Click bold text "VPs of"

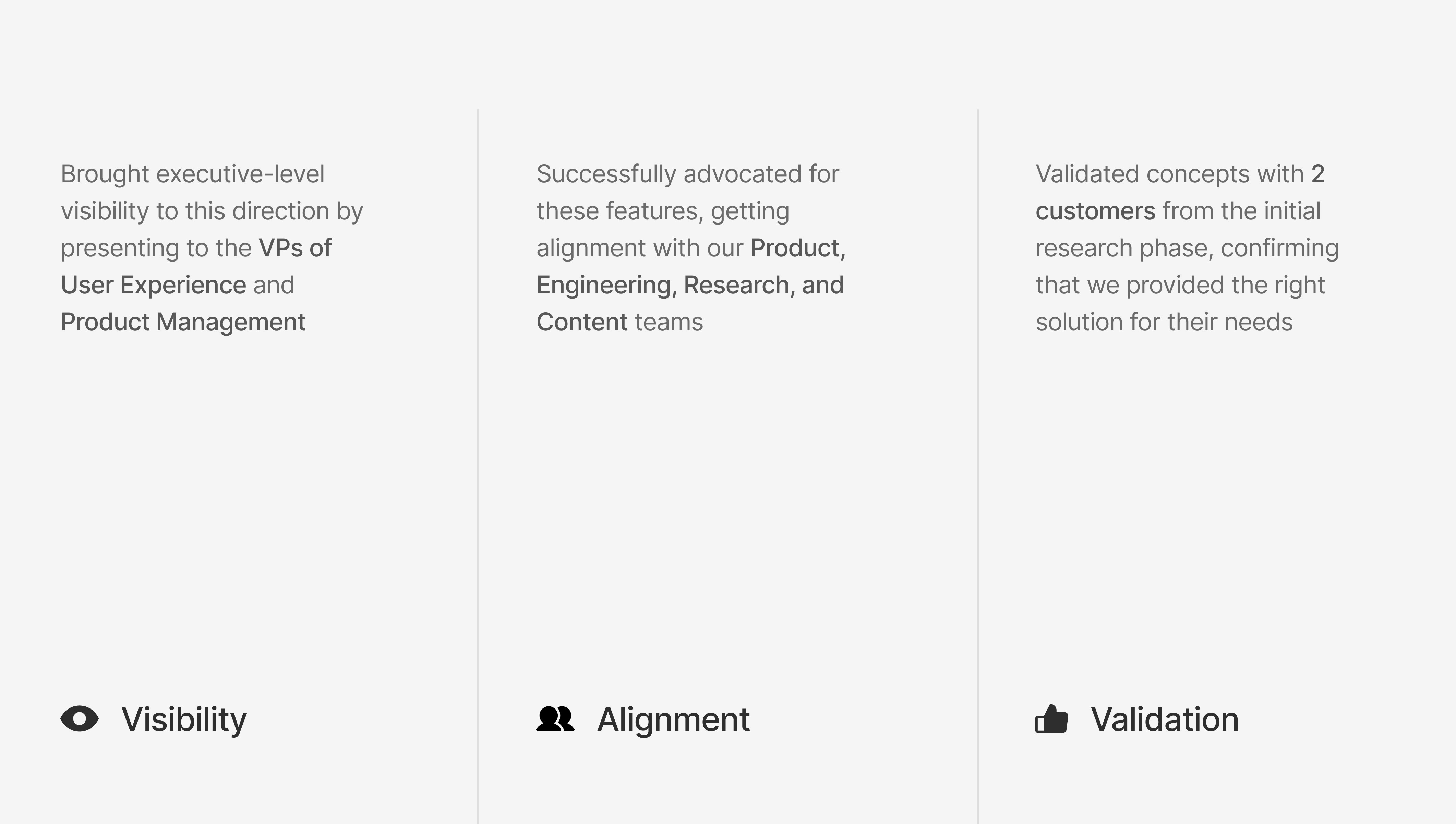[295, 248]
